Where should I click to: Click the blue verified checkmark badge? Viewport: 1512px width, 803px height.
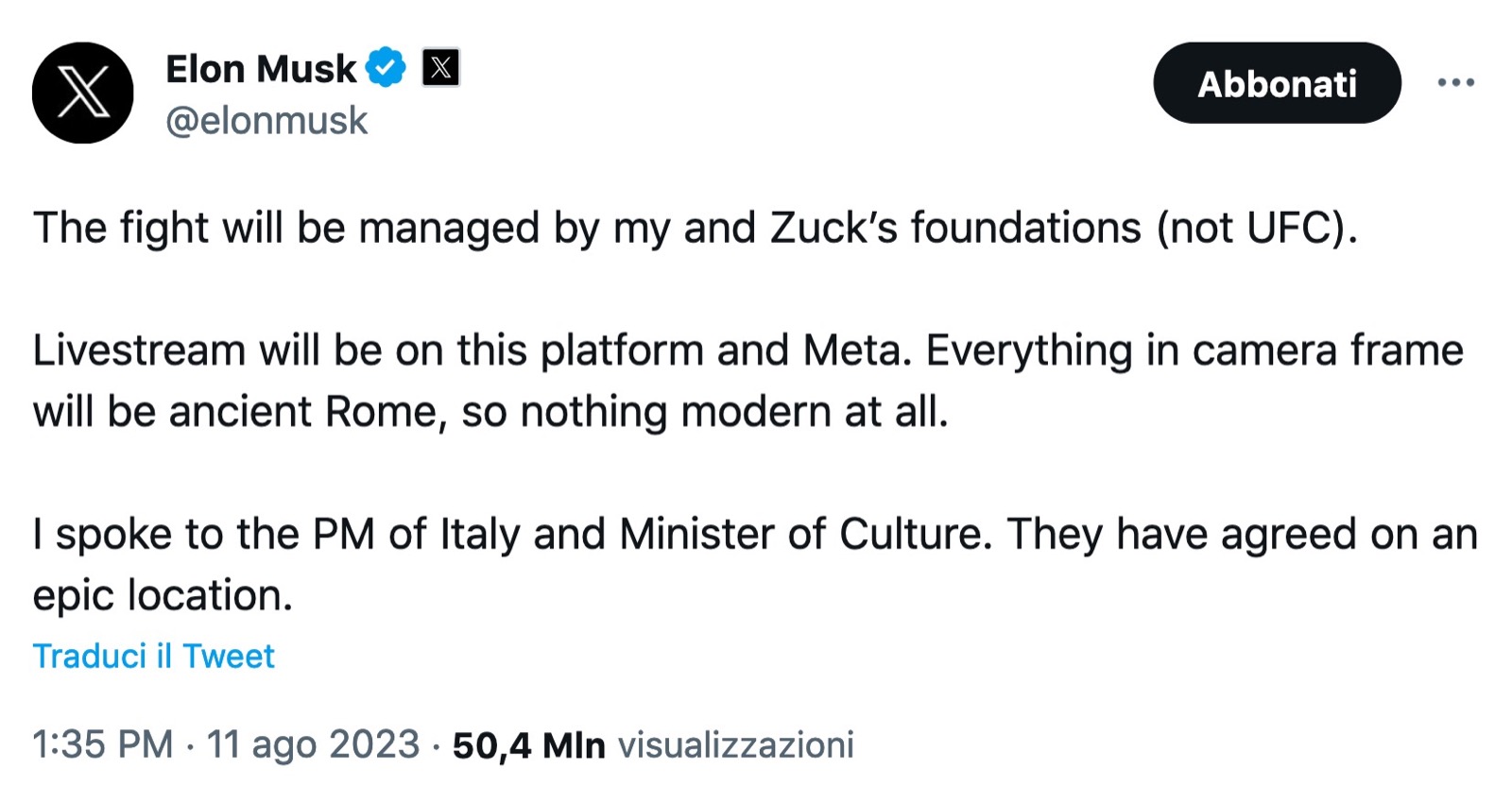coord(386,68)
